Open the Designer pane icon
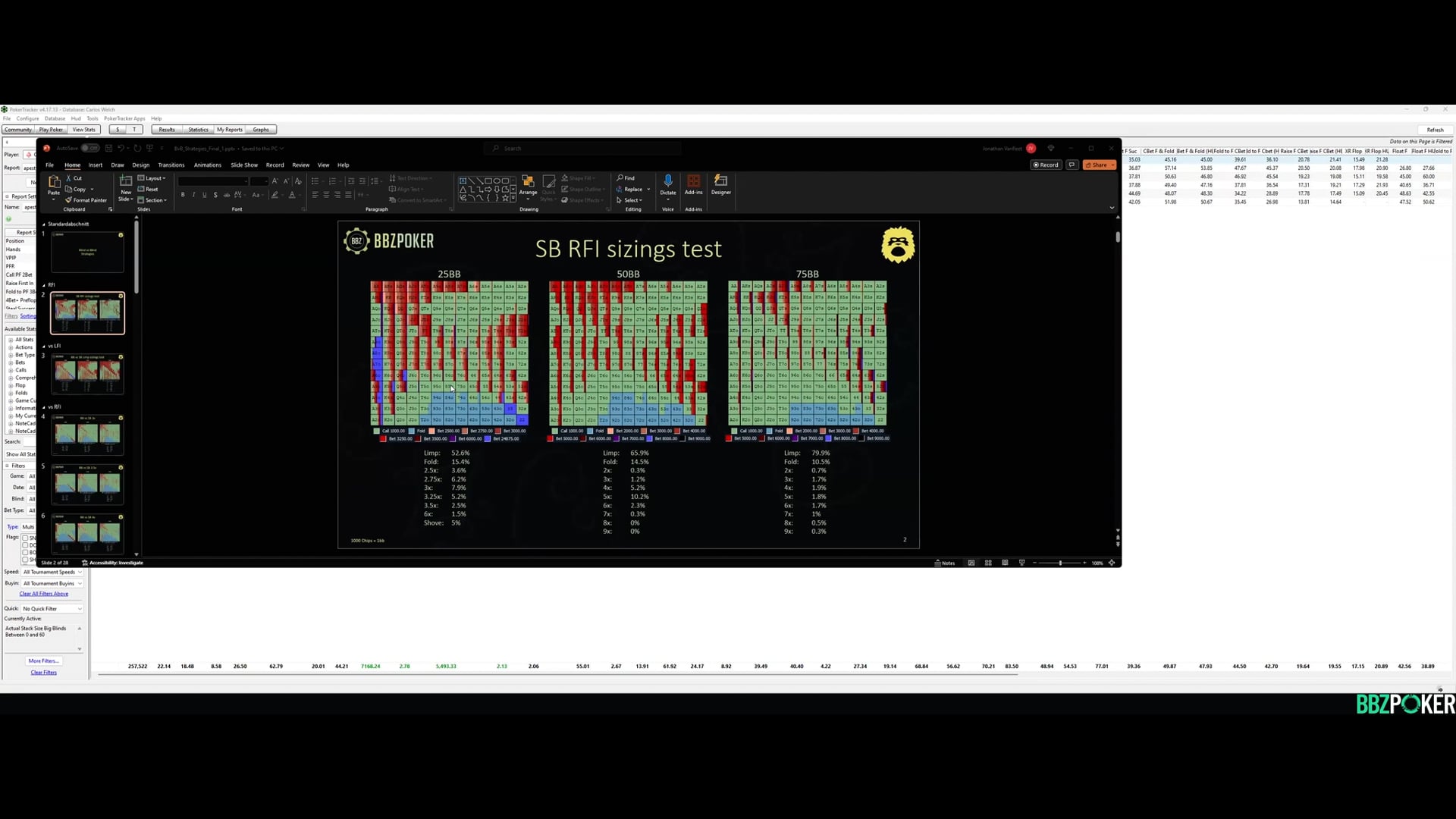1456x819 pixels. tap(721, 181)
